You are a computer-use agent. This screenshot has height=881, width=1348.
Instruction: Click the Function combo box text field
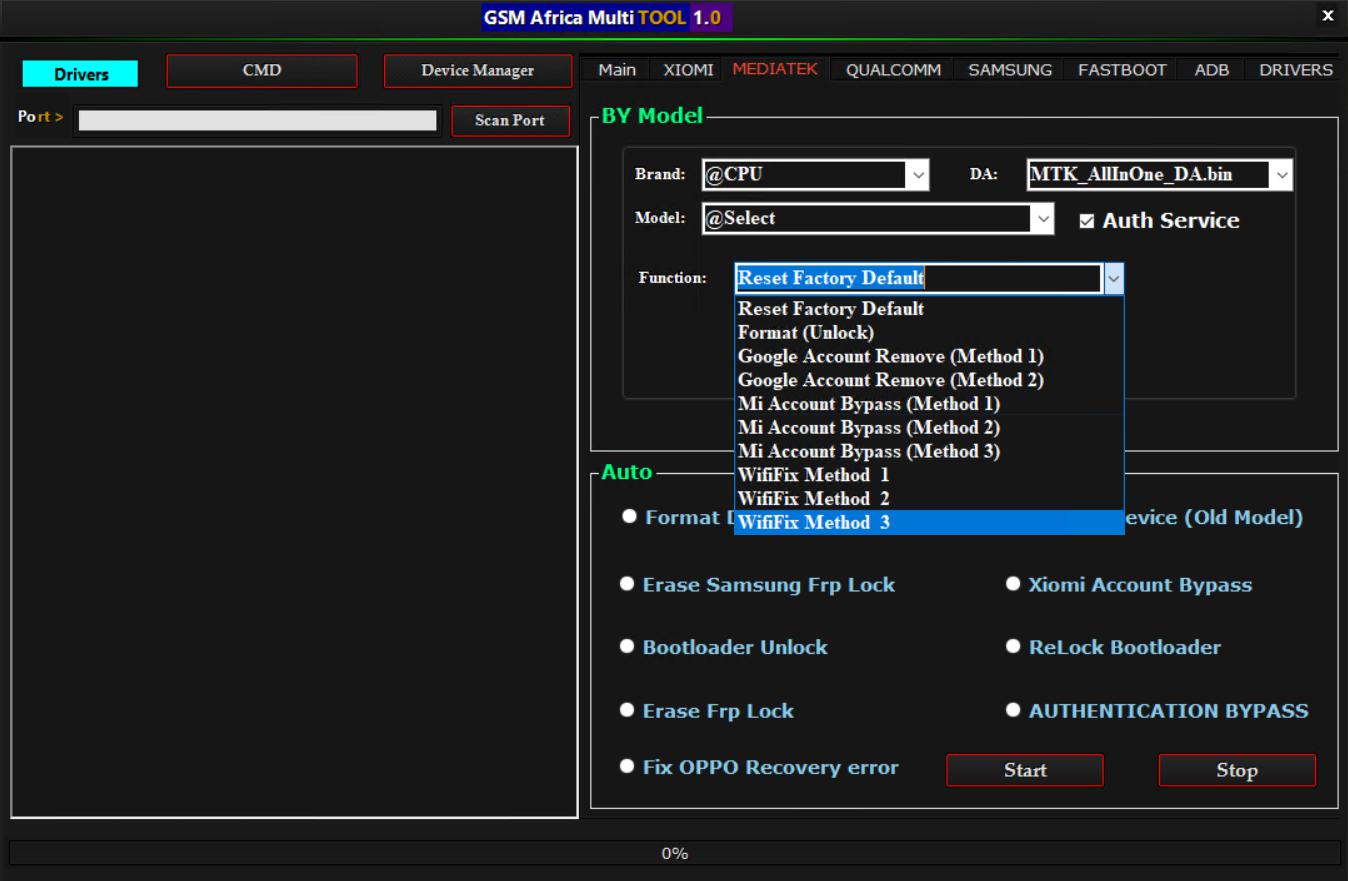click(x=919, y=279)
